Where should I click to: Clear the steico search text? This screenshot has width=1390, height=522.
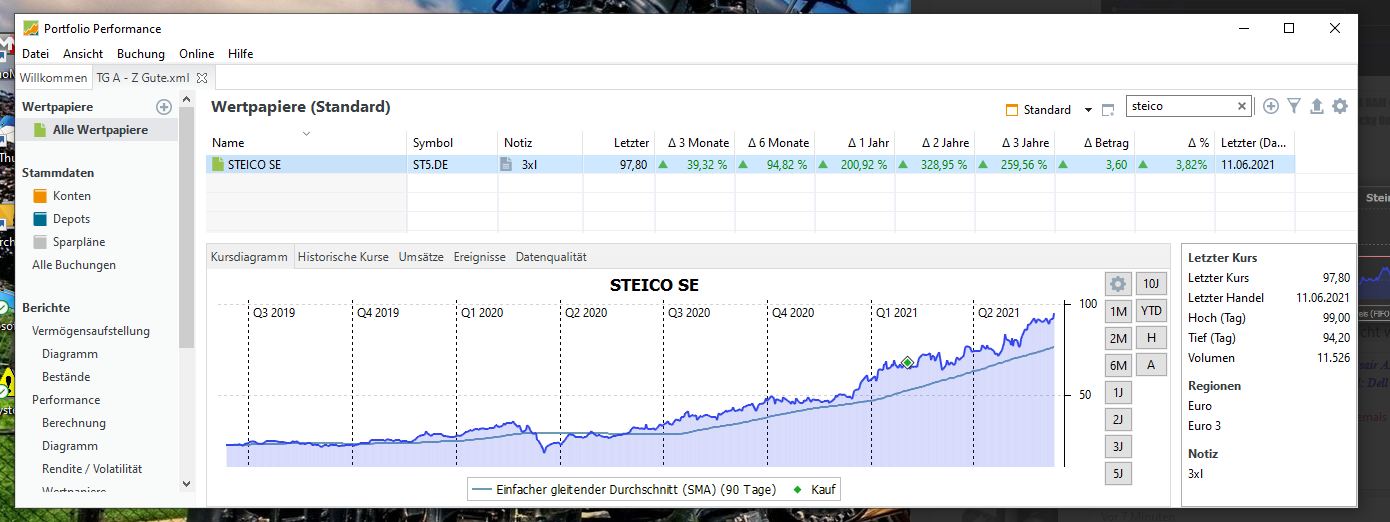pyautogui.click(x=1242, y=106)
